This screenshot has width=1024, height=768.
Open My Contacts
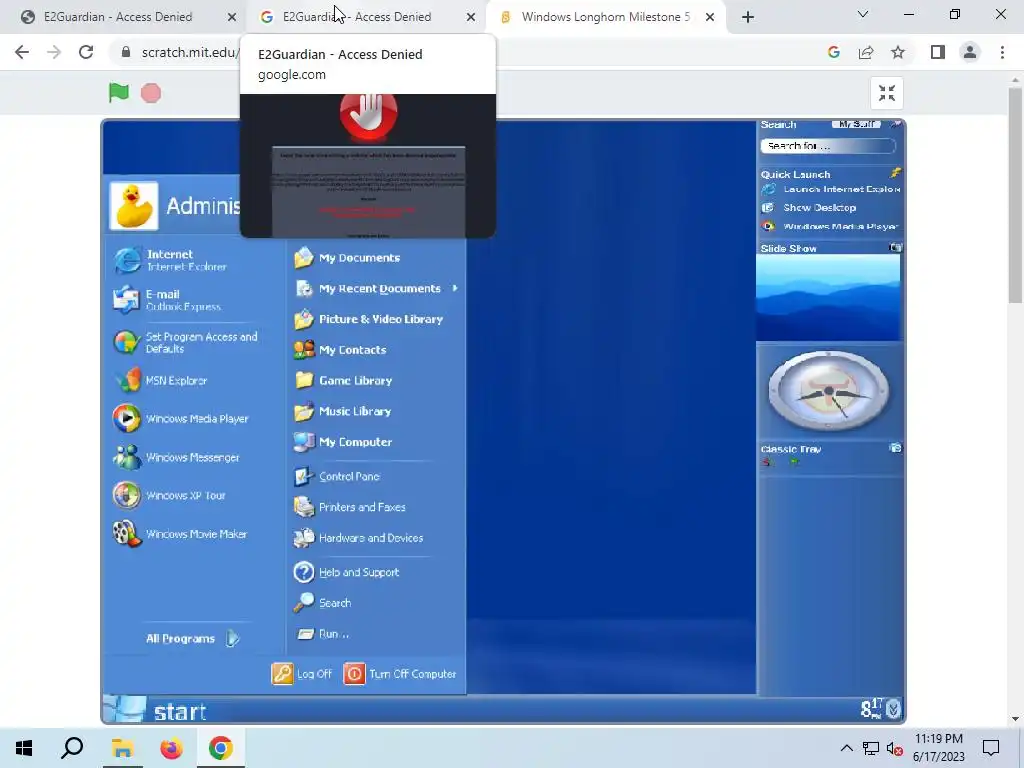340,349
